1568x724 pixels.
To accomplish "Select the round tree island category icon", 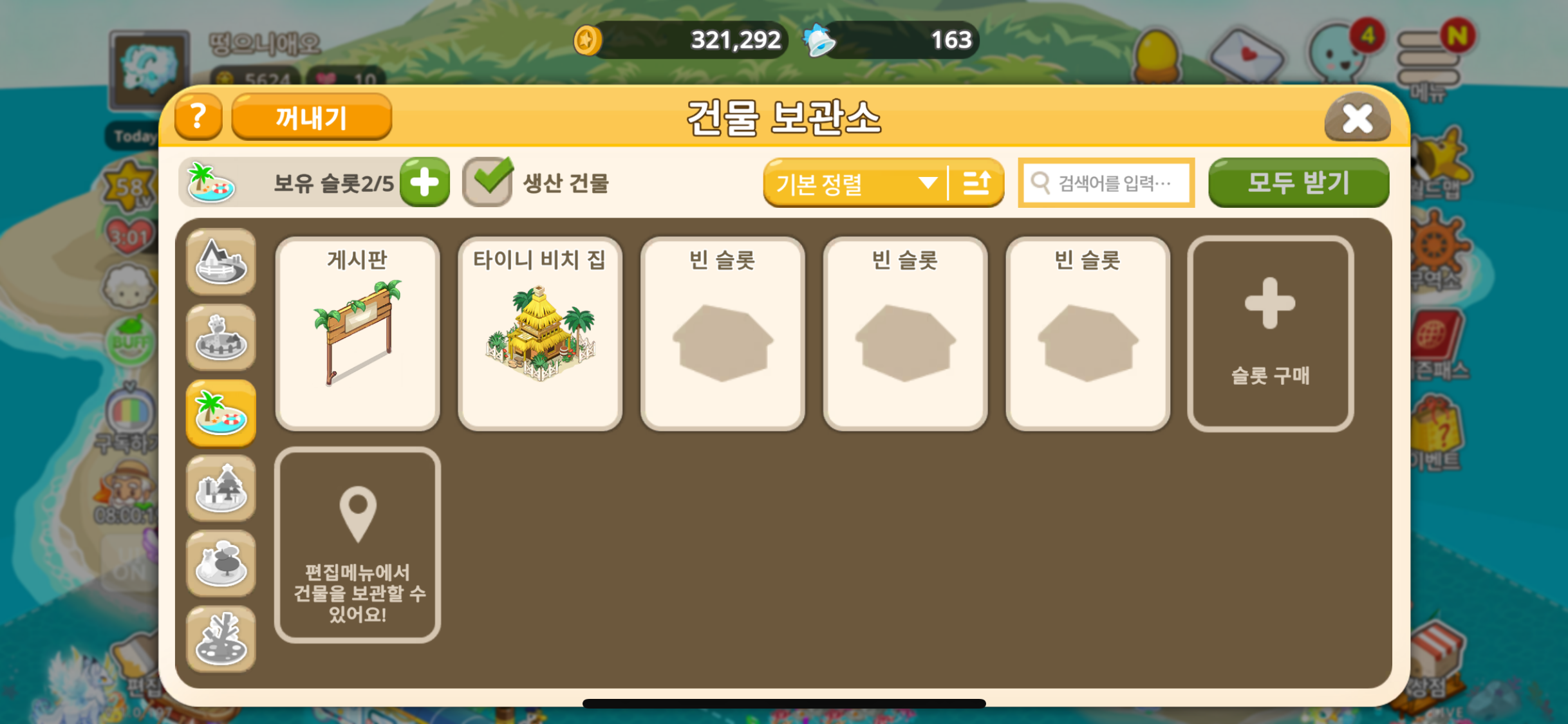I will tap(221, 564).
